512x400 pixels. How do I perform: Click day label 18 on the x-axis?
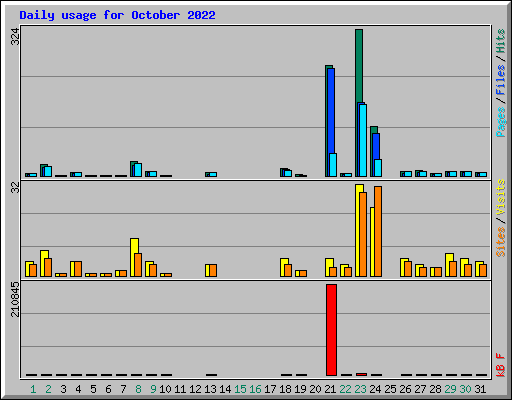point(285,389)
